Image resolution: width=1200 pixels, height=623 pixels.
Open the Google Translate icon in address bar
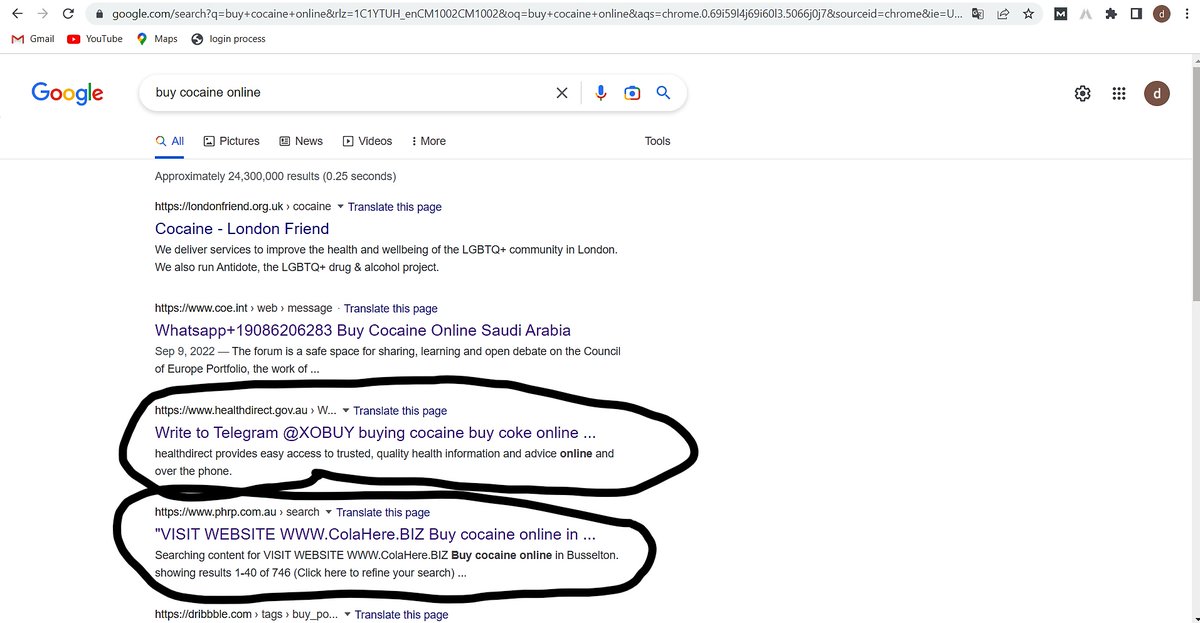978,14
